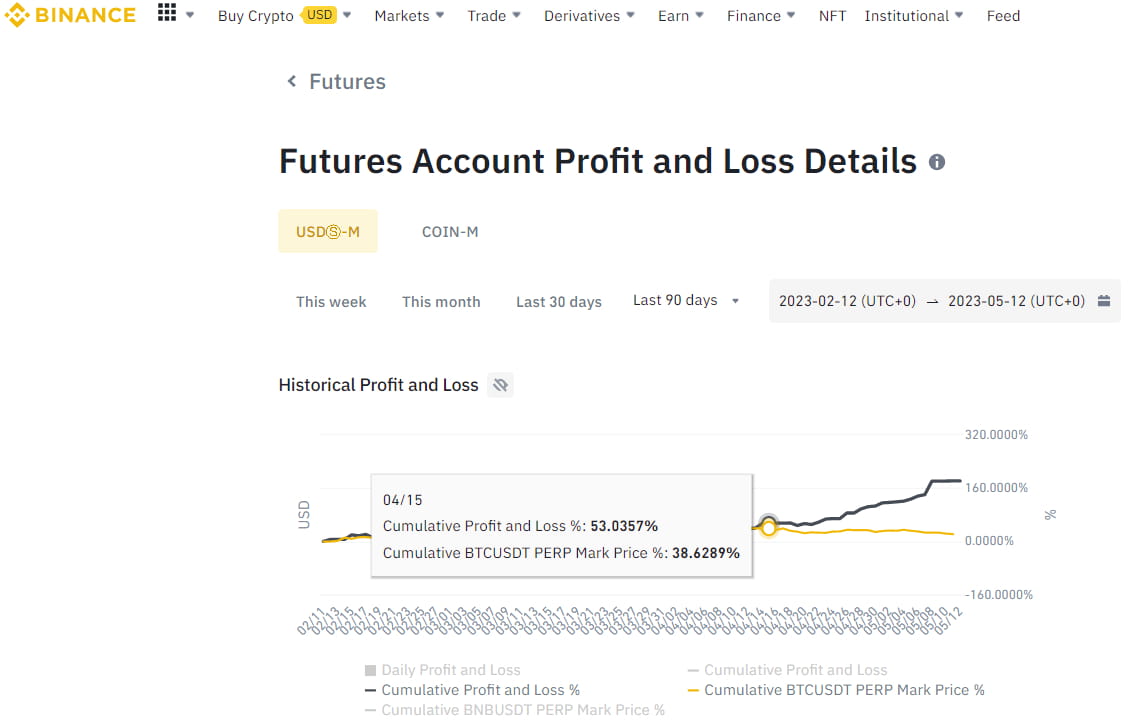Click the back arrow next to Futures
The height and width of the screenshot is (725, 1138).
292,81
